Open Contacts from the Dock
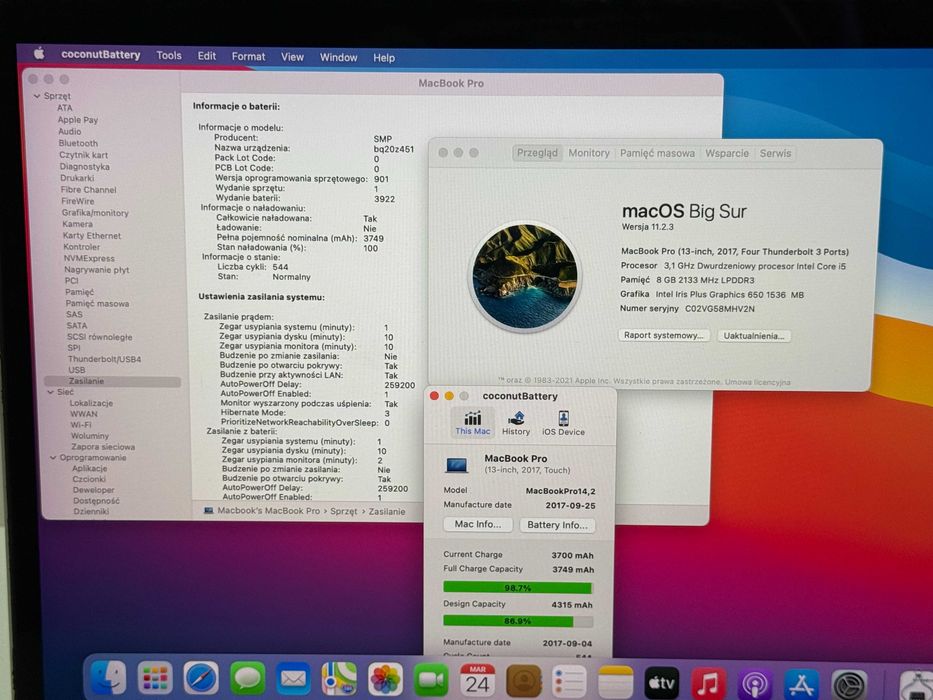Viewport: 933px width, 700px height. [x=524, y=681]
